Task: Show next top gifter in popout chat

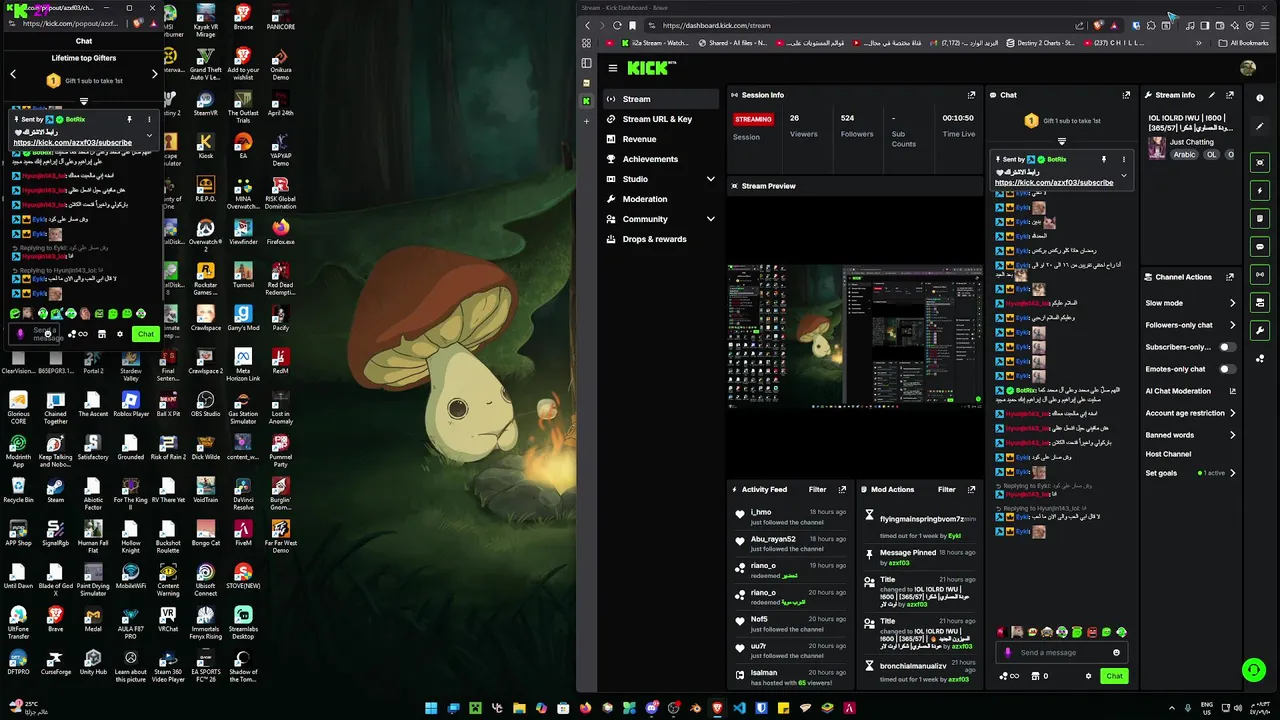Action: [154, 74]
